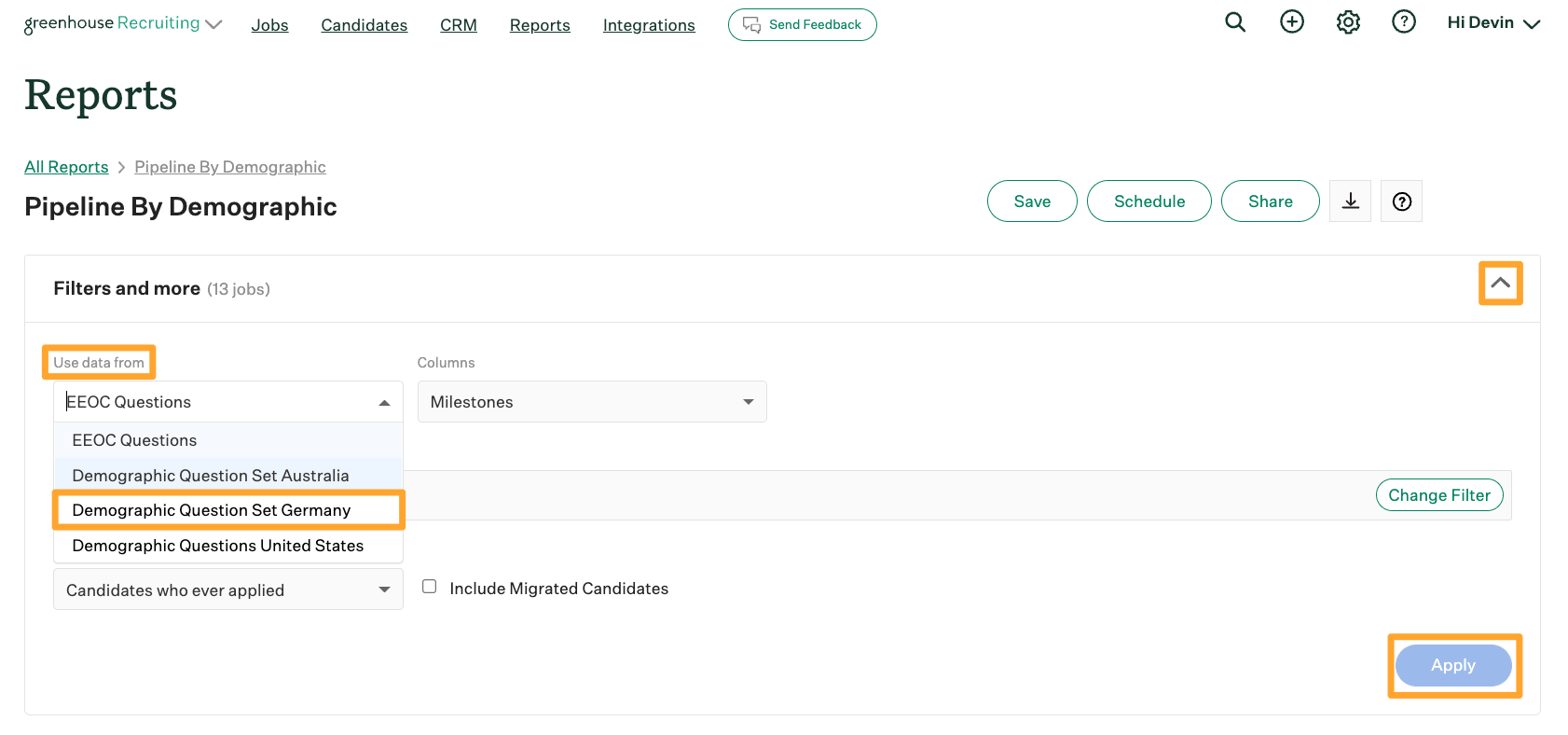Click the speech bubble icon in Send Feedback
Screen dimensions: 1568x735
pos(751,25)
